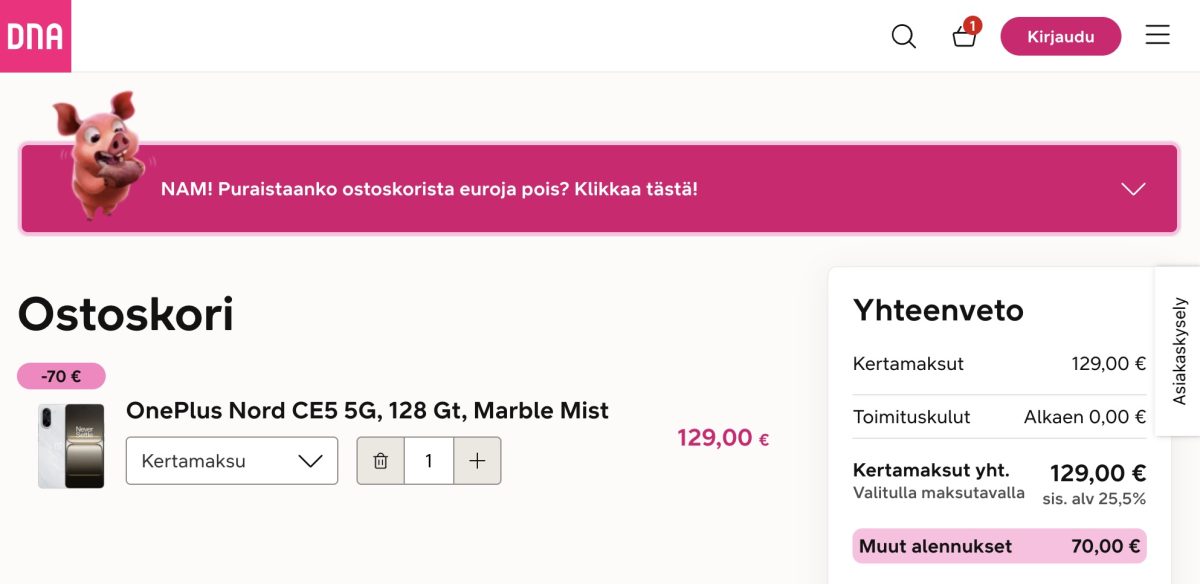
Task: Click the cart badge showing 1 item
Action: [x=975, y=22]
